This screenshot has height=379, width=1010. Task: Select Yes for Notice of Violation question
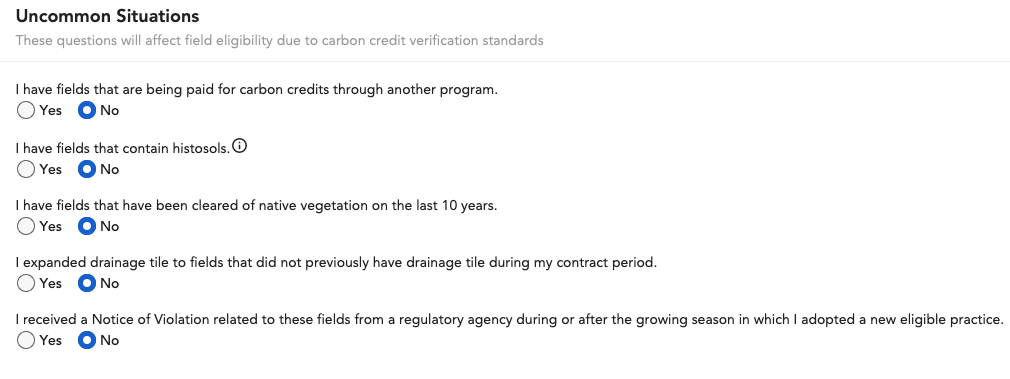point(26,340)
